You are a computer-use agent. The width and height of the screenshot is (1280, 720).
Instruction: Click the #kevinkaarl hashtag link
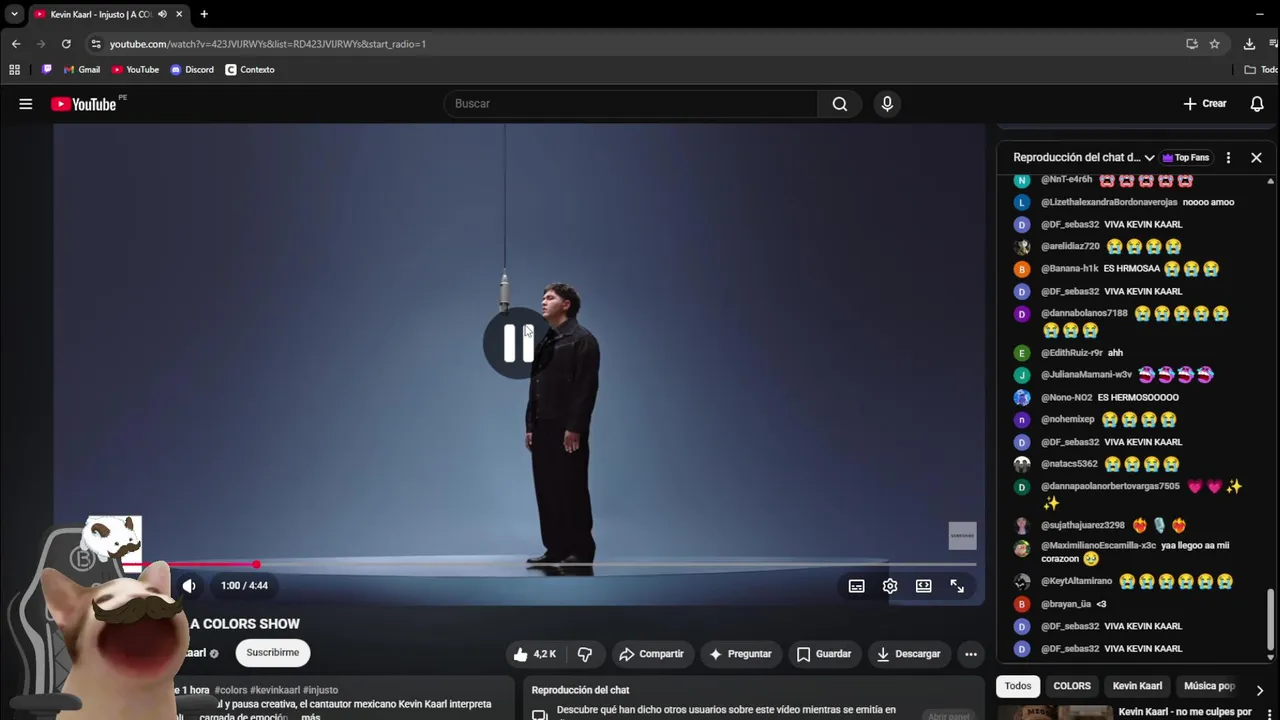275,690
